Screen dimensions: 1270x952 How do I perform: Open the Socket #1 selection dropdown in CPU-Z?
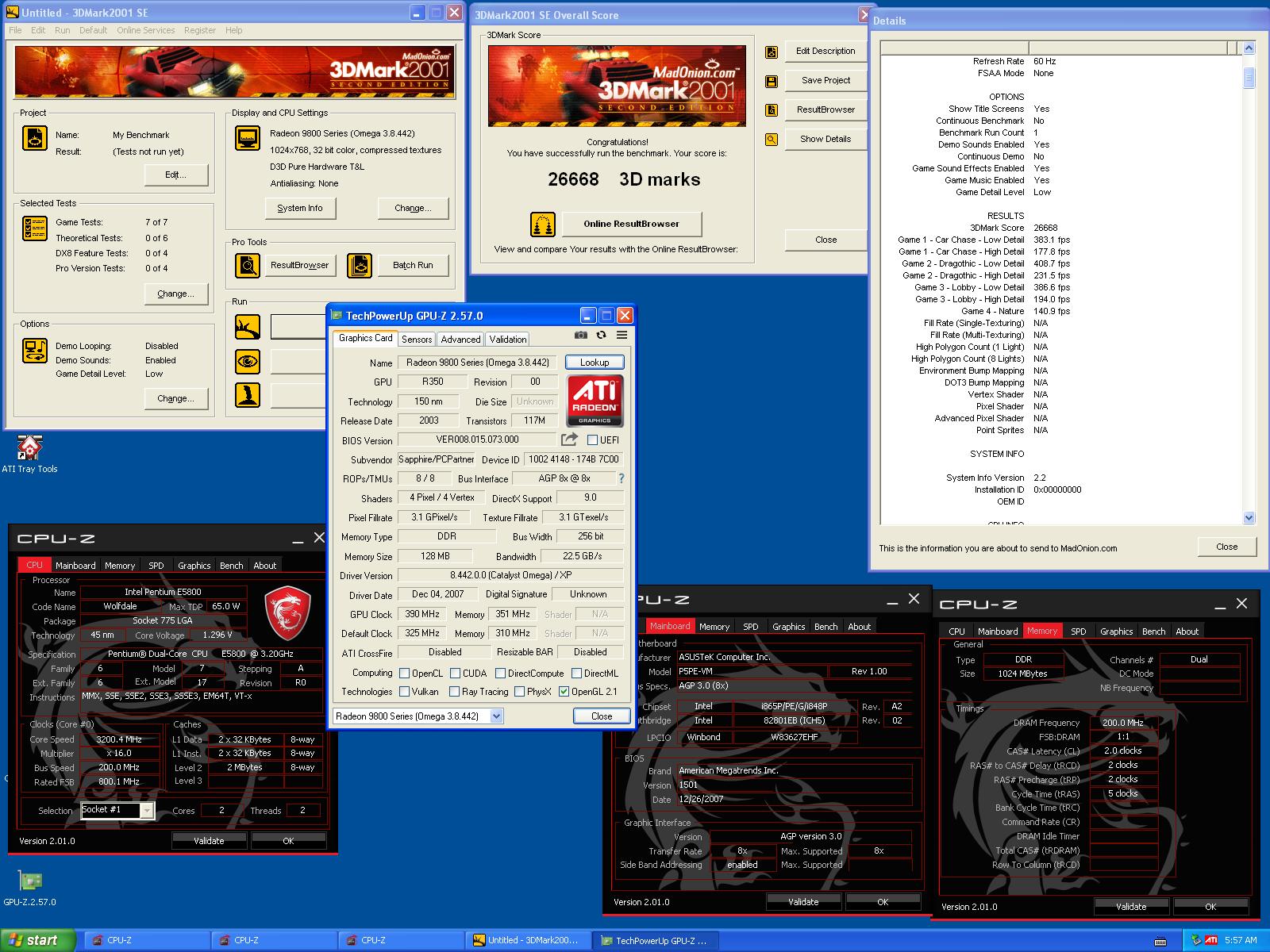(147, 810)
